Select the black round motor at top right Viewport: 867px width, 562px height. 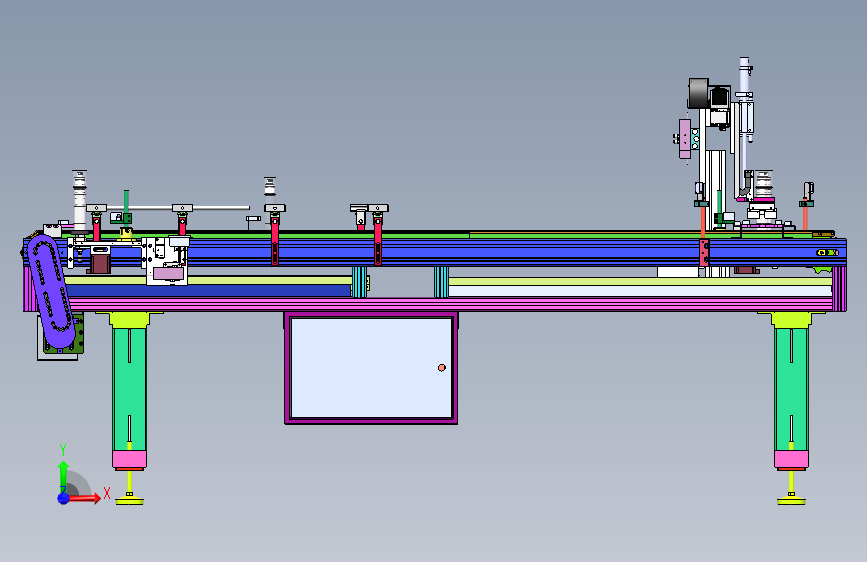tap(698, 93)
